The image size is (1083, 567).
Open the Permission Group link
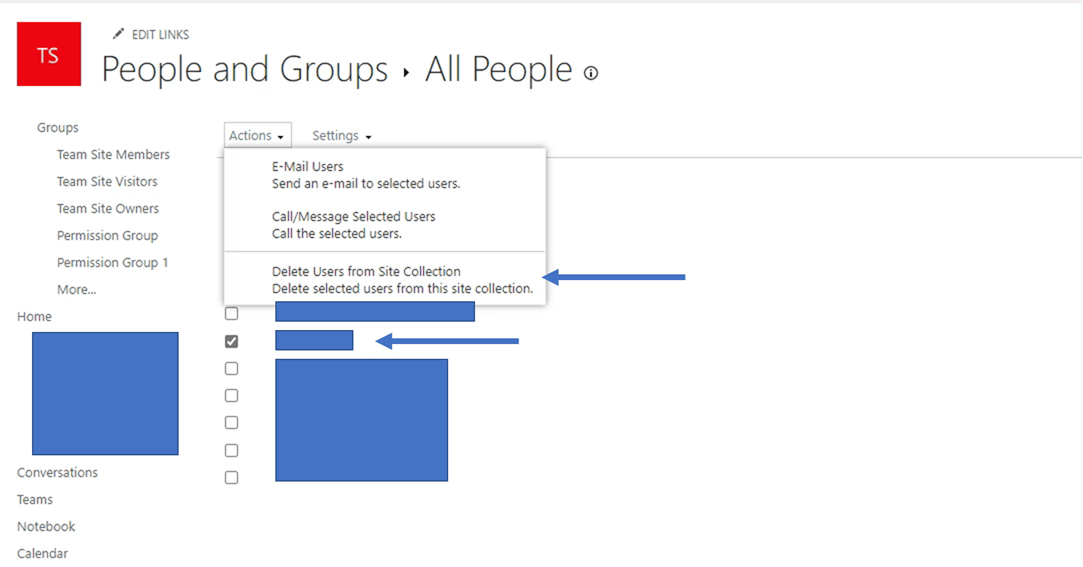click(x=107, y=236)
